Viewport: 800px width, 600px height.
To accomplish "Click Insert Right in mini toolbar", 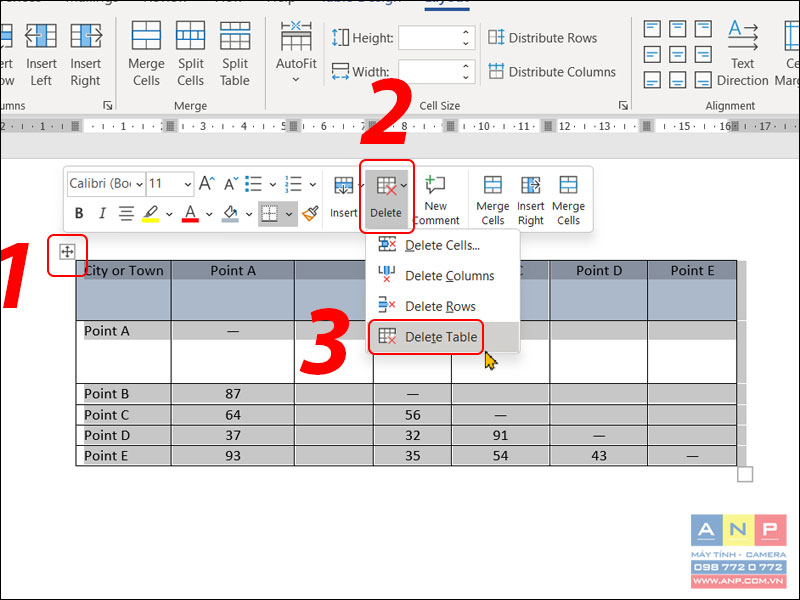I will click(x=531, y=199).
